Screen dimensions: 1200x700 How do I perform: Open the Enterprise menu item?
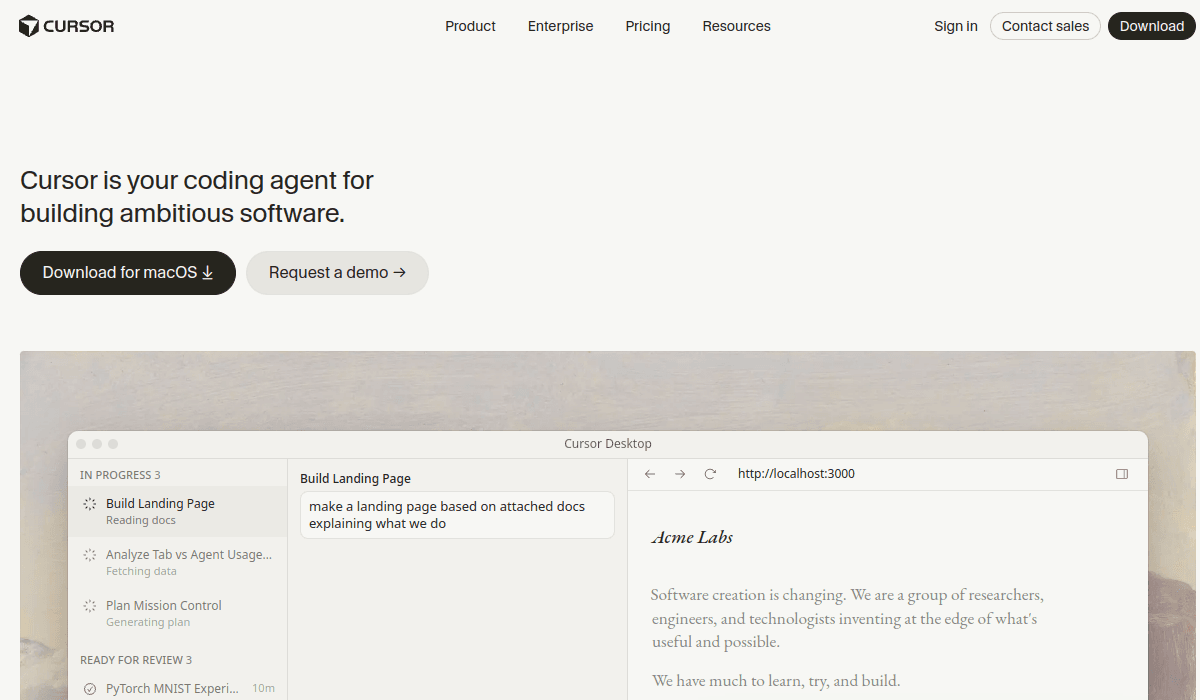pyautogui.click(x=560, y=26)
